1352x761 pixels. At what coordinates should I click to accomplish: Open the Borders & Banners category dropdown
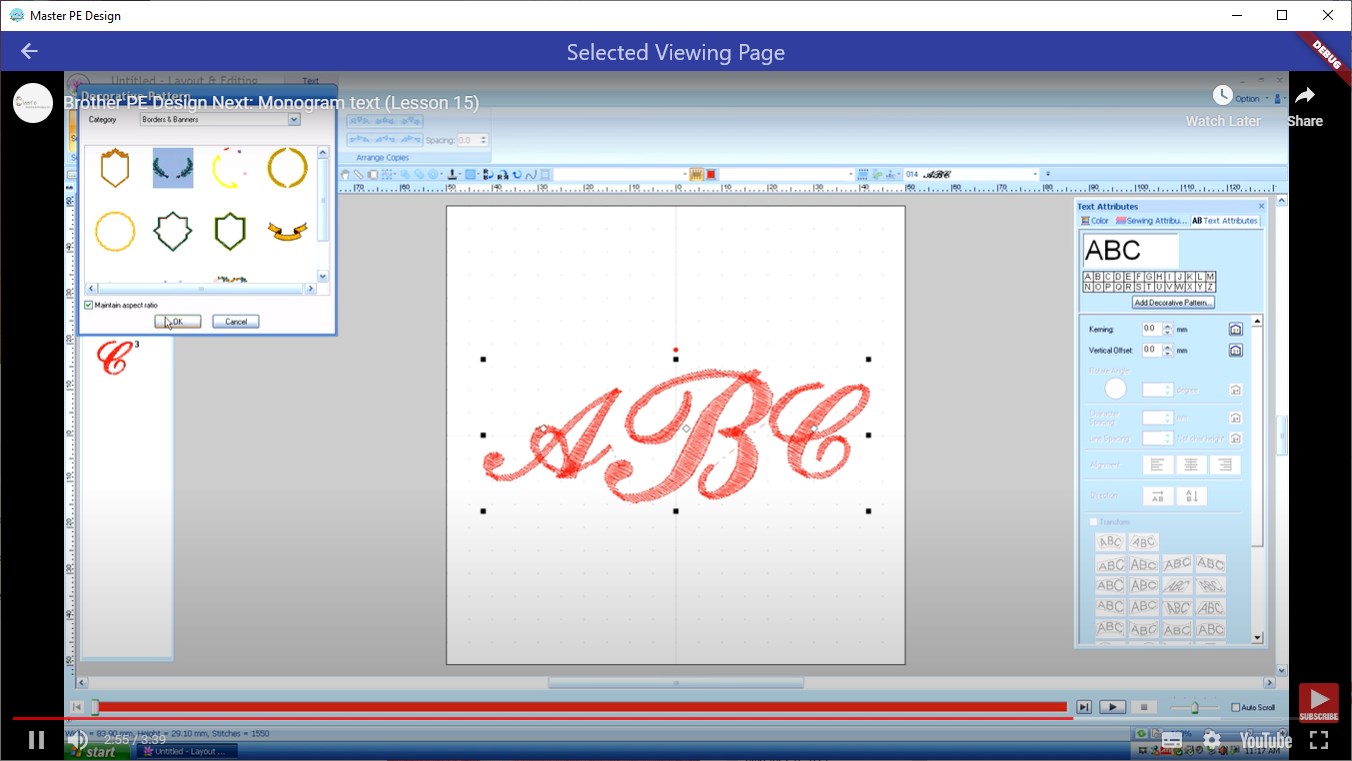coord(293,119)
